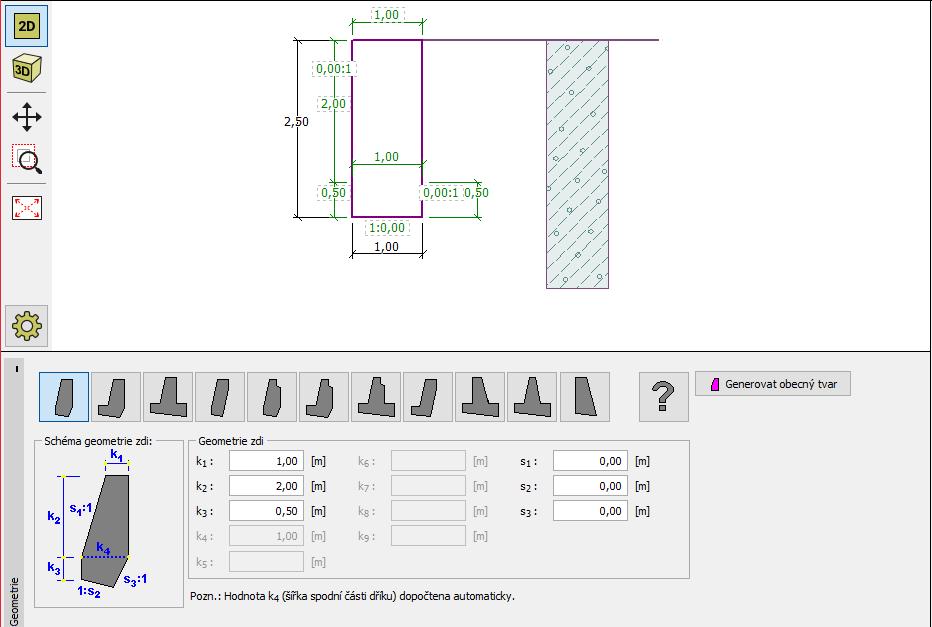Choose third wall shape, inverted T
This screenshot has height=627, width=932.
point(168,397)
